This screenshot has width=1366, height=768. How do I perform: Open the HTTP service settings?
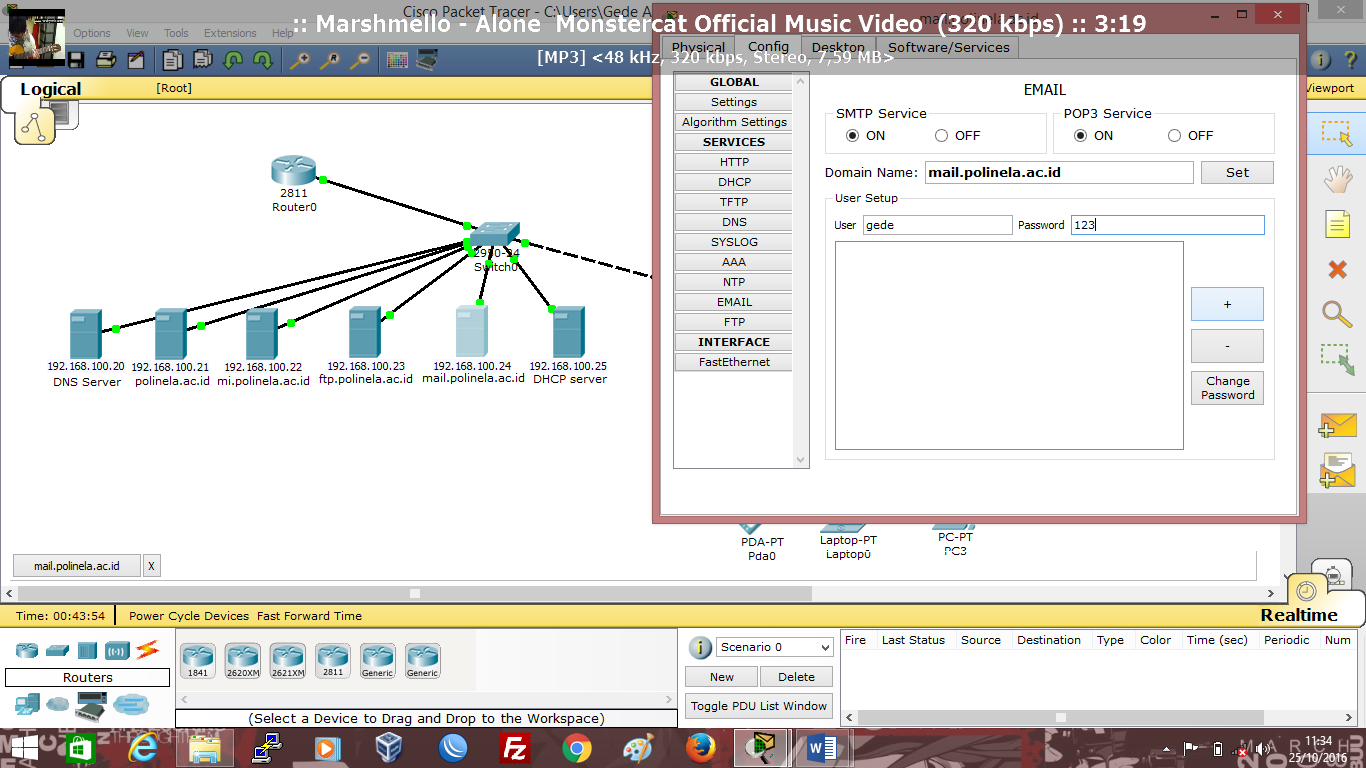coord(734,162)
